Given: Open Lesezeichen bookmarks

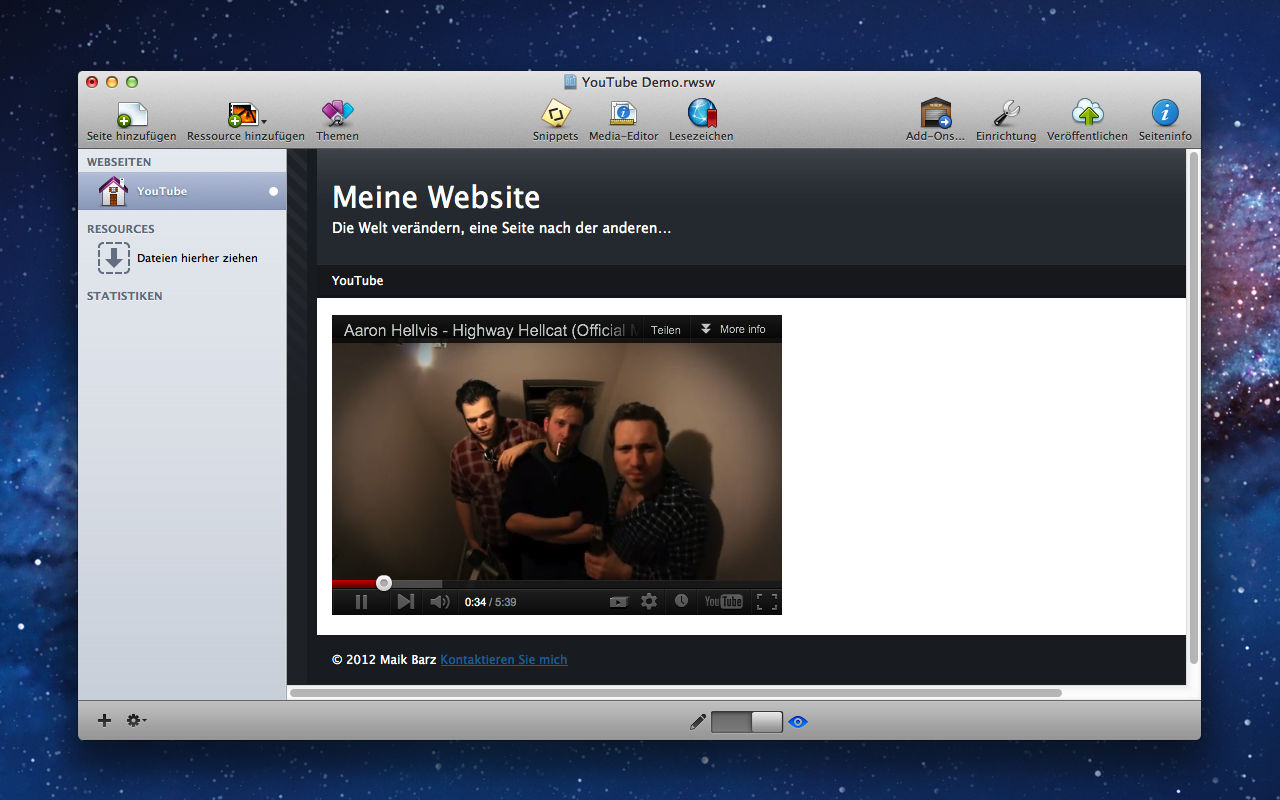Looking at the screenshot, I should (701, 122).
